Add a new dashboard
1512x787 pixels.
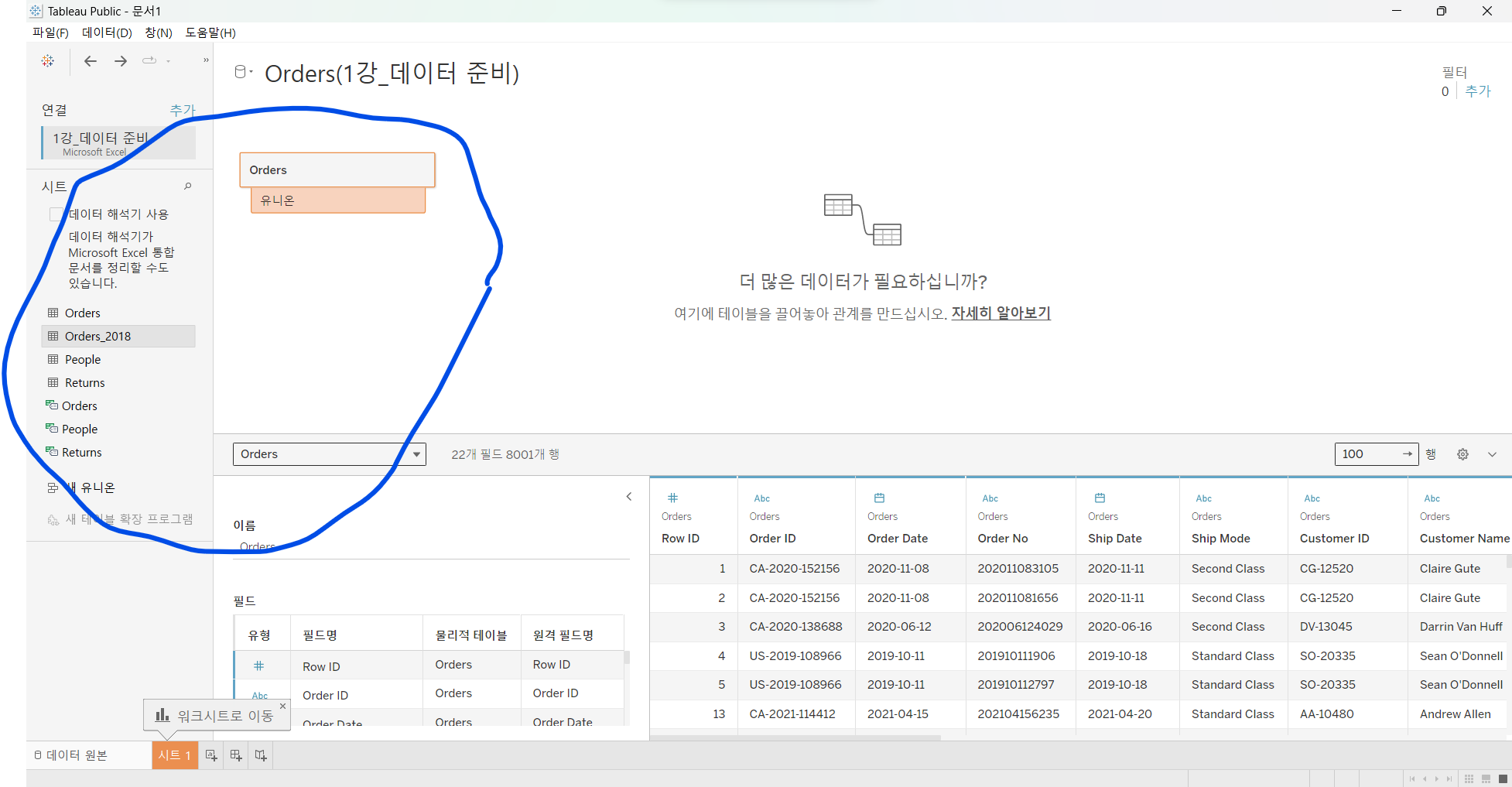[236, 755]
